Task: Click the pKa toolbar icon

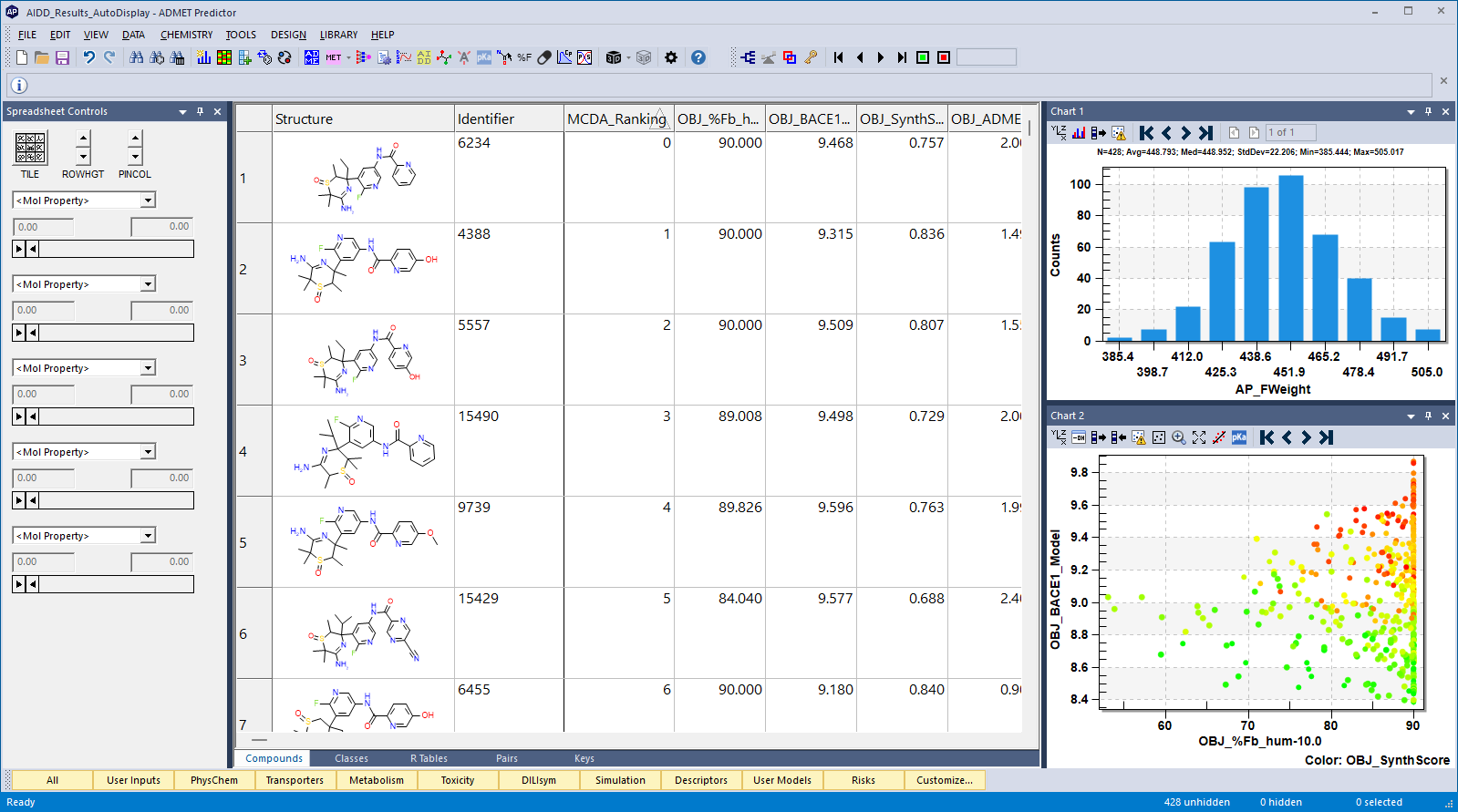Action: (x=484, y=57)
